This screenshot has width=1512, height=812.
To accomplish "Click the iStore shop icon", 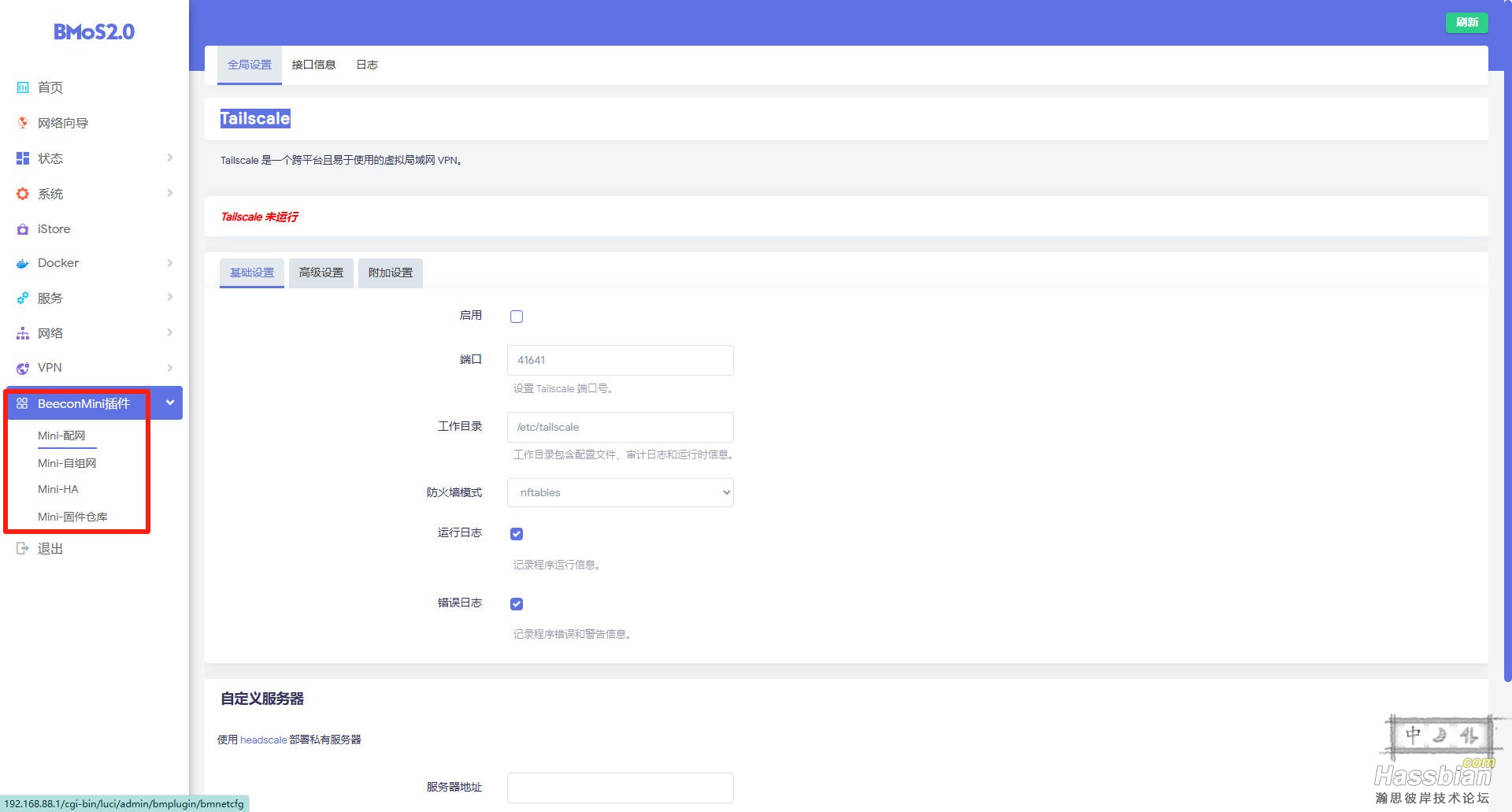I will point(23,229).
